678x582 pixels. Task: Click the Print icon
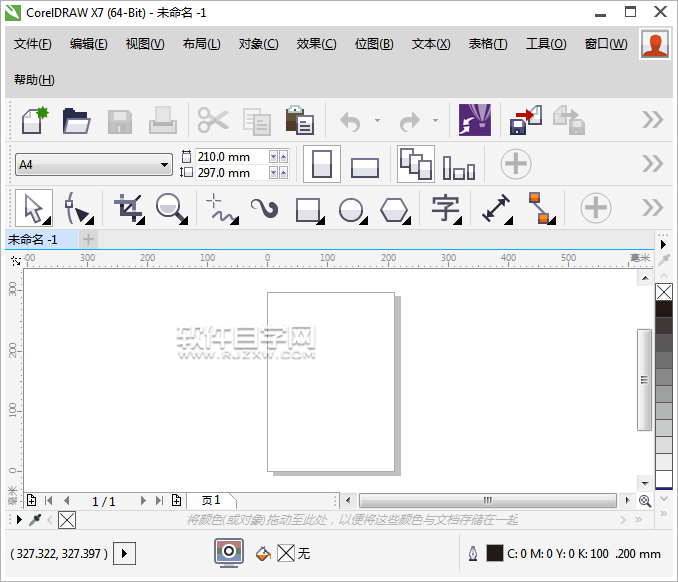click(x=163, y=120)
